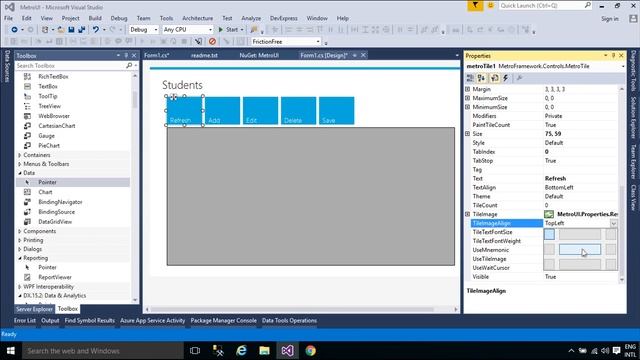Click the red stop-circle toolbar icon
The image size is (640, 360).
point(212,42)
